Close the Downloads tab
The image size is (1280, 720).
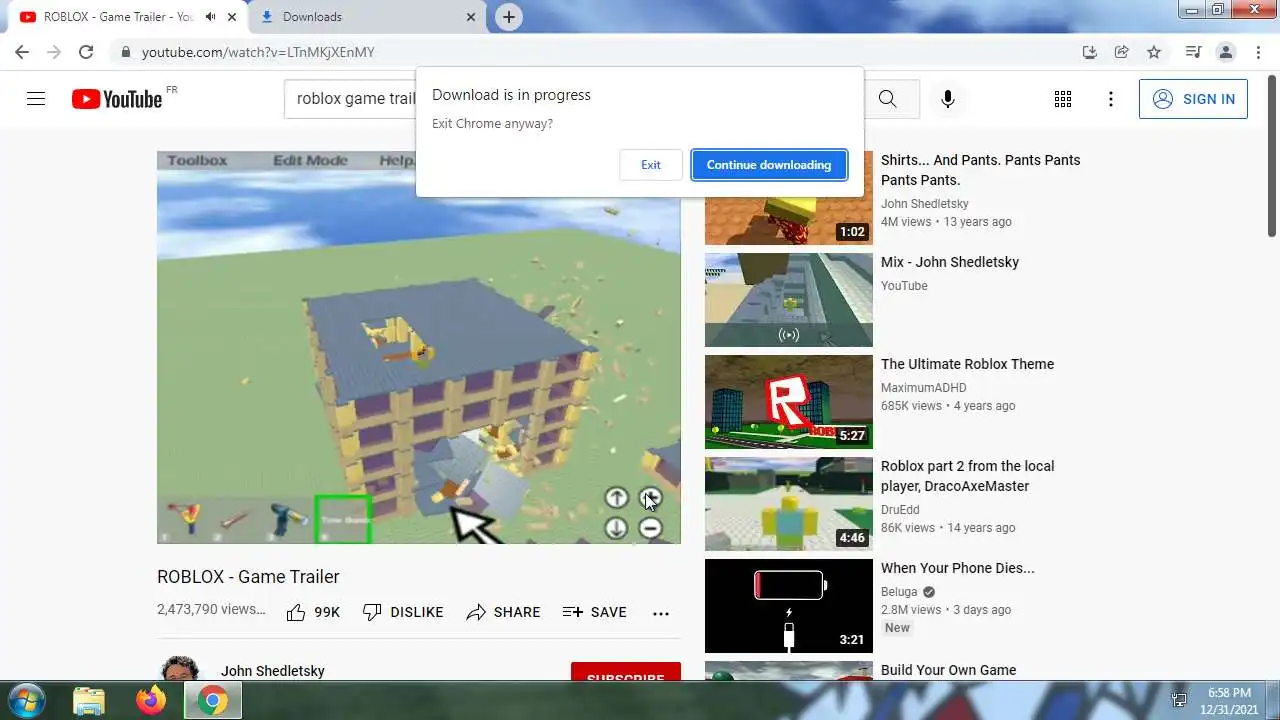coord(472,17)
